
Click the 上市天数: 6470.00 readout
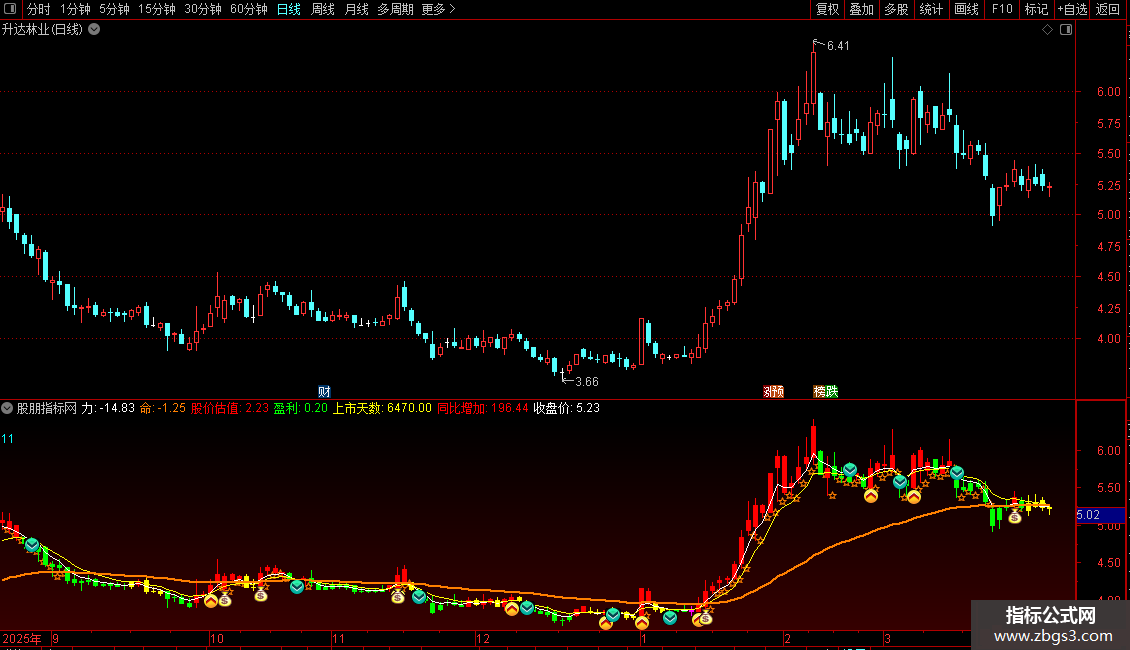382,408
